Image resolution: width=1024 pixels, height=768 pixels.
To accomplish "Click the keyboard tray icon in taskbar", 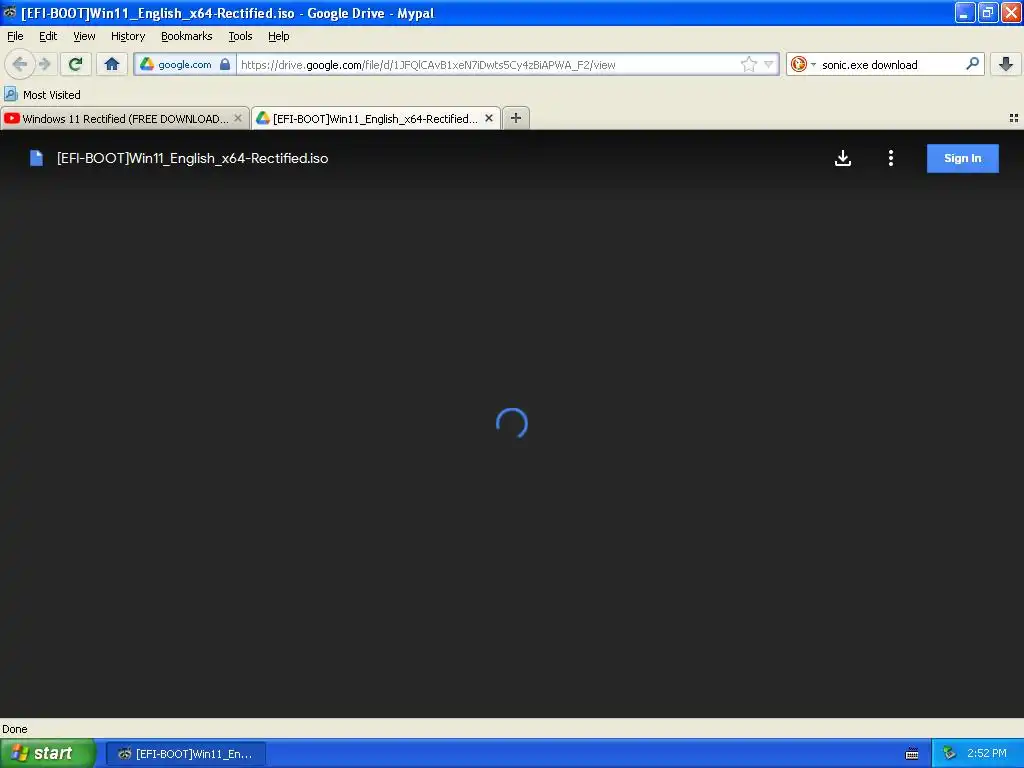I will (x=912, y=754).
